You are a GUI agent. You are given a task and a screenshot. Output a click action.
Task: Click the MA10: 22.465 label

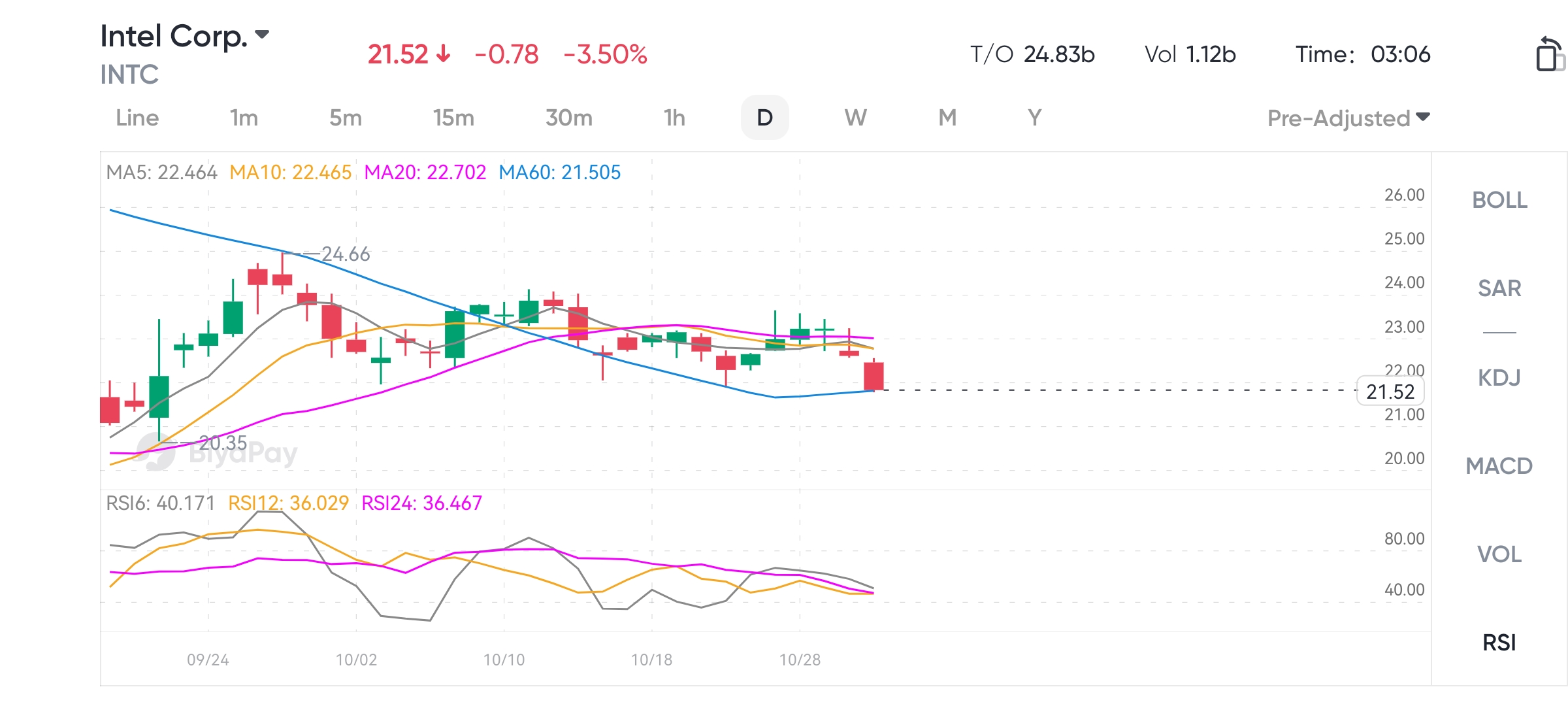(291, 173)
